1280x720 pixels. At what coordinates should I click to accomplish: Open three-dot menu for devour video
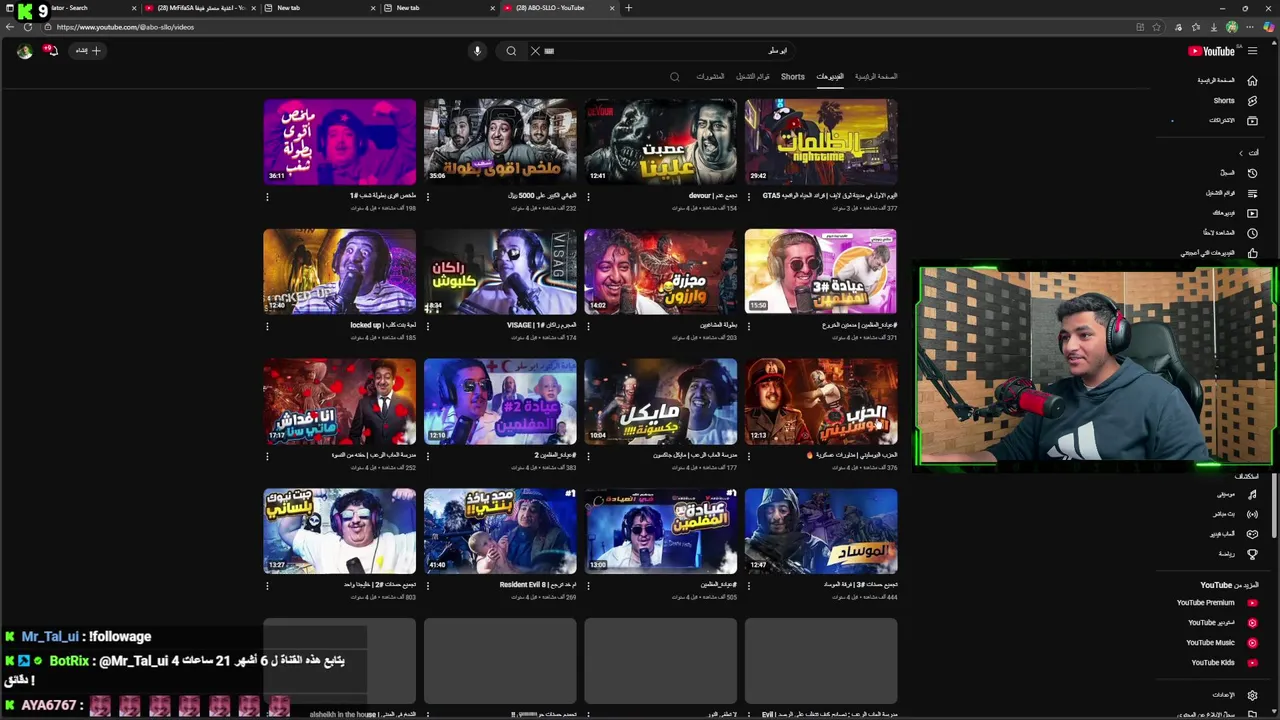588,197
